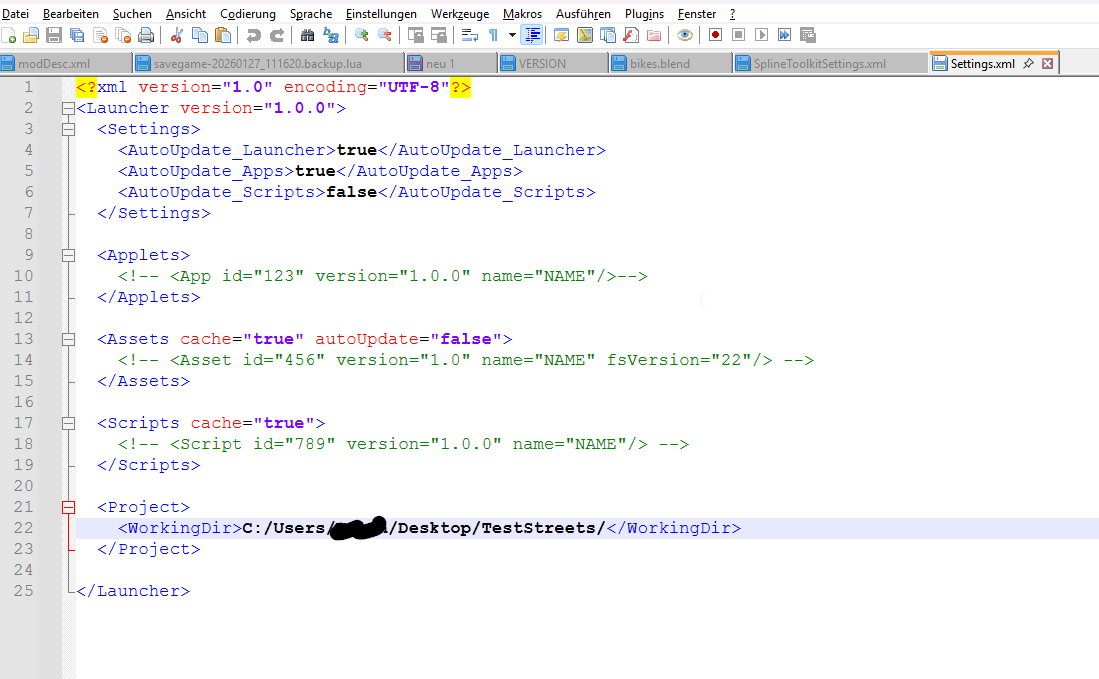Close the Settings.xml tab with its X
This screenshot has height=679, width=1099.
1047,63
